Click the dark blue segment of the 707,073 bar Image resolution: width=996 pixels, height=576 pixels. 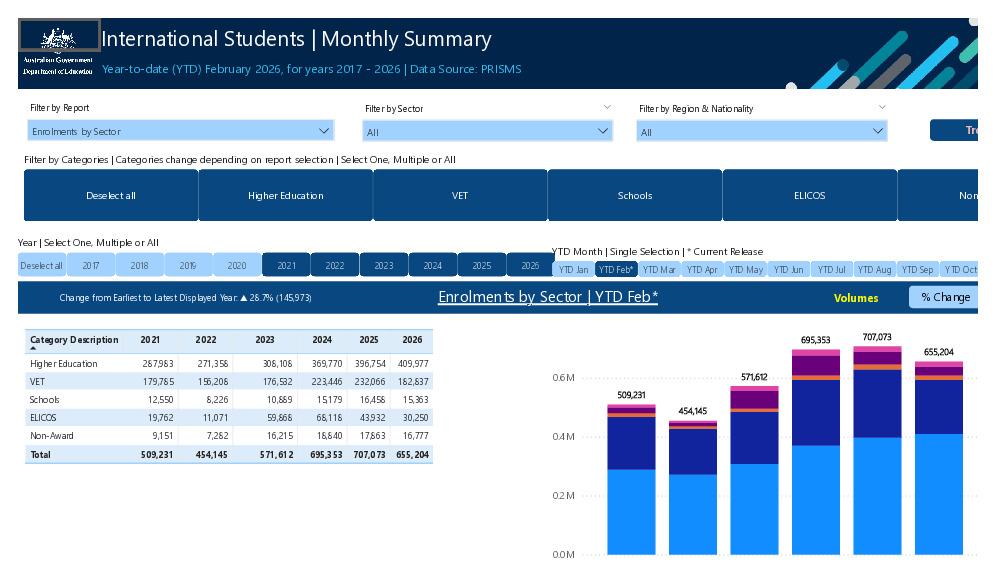click(877, 403)
